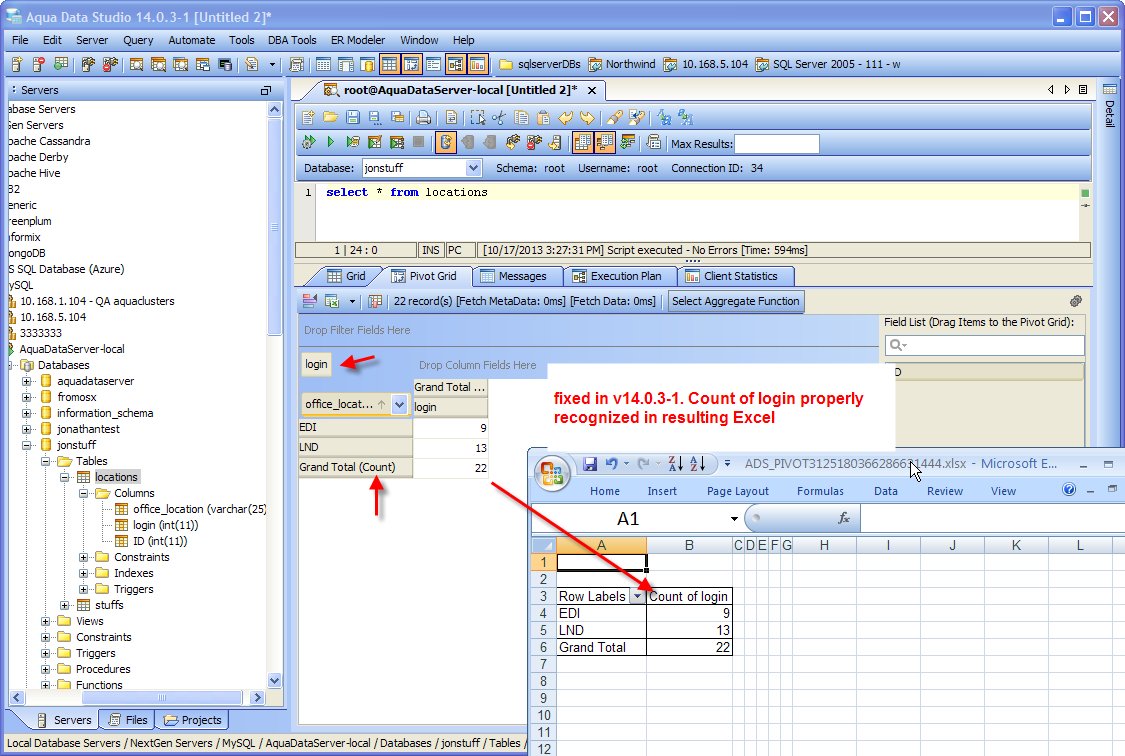Click the Select Aggregate Function button
Viewport: 1125px width, 756px height.
735,301
